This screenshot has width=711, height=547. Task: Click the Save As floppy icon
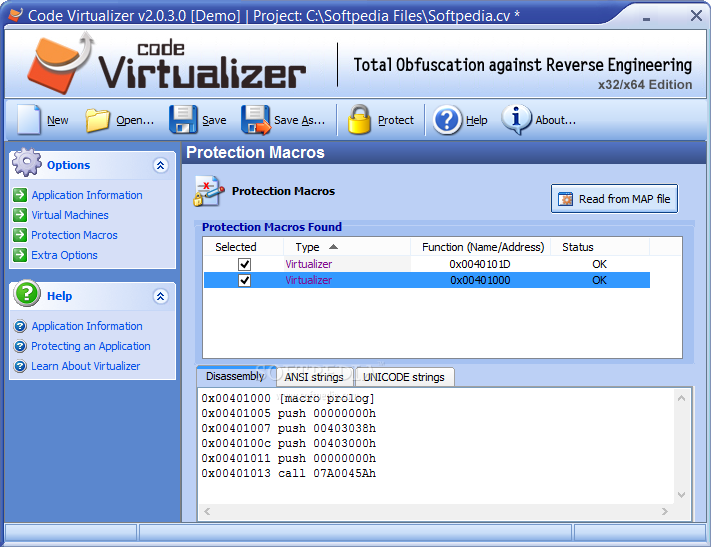click(256, 120)
